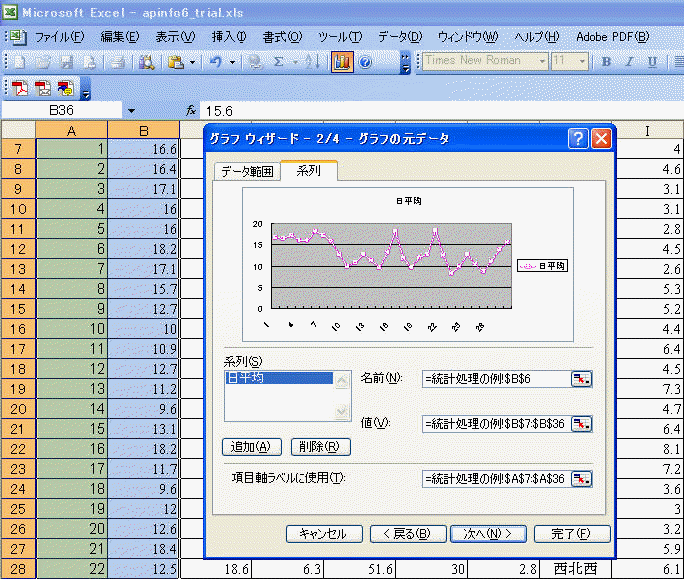Click the first Adobe PDF toolbar icon
This screenshot has height=579, width=684.
click(x=20, y=88)
